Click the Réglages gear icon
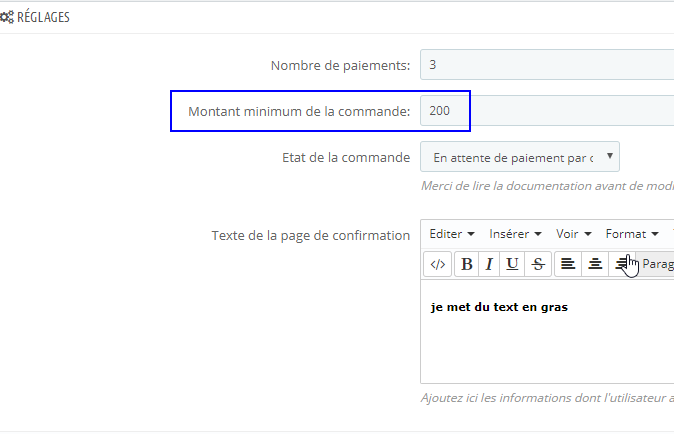674x434 pixels. pos(7,17)
